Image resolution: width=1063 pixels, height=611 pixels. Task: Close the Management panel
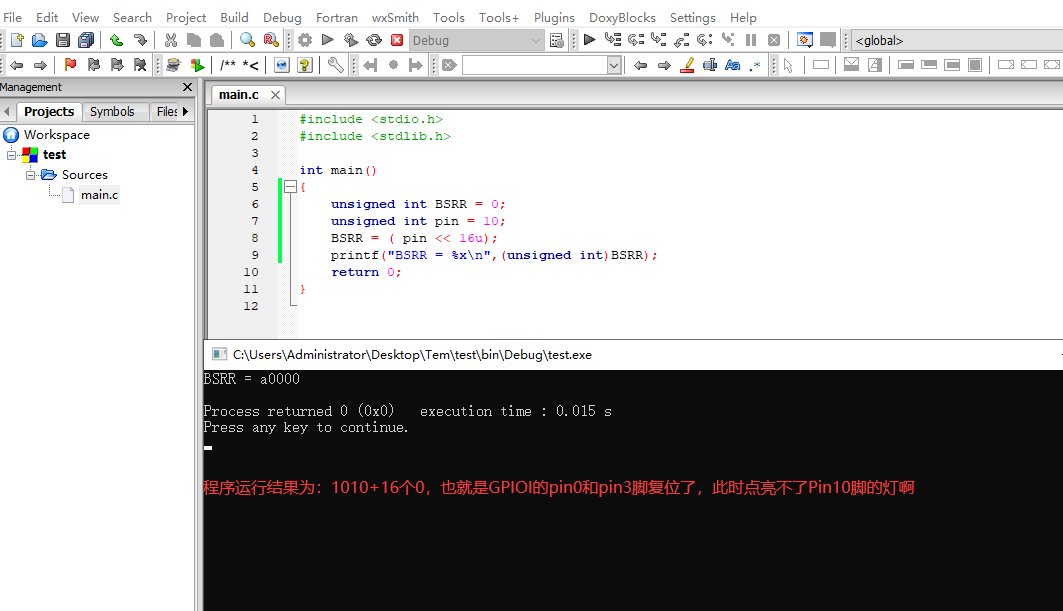tap(188, 87)
